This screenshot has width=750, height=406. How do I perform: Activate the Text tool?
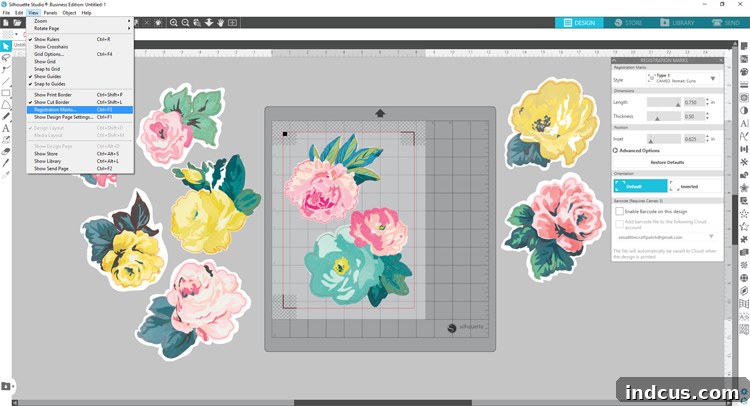(6, 128)
